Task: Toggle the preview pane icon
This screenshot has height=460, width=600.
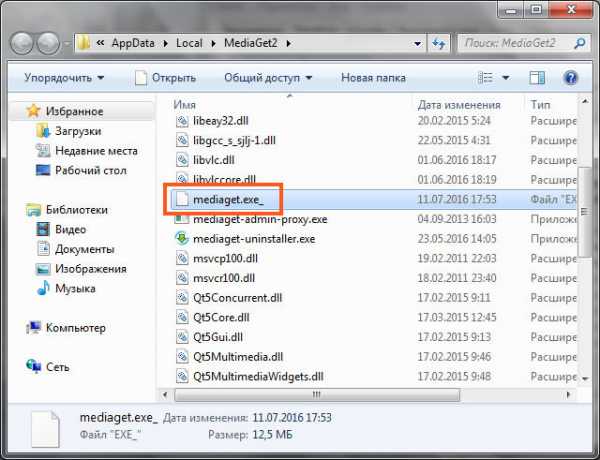Action: click(537, 78)
